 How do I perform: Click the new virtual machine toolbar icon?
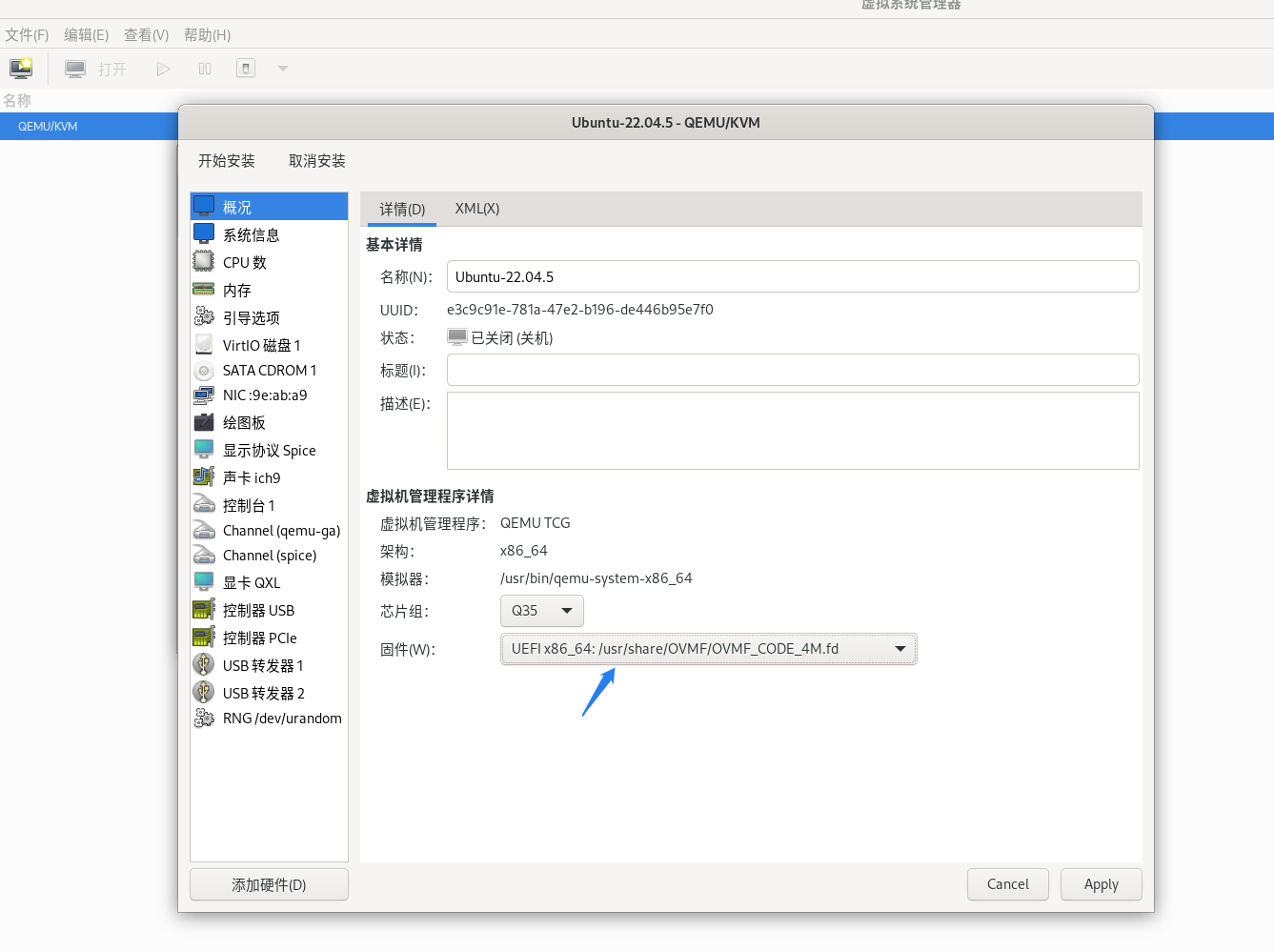pyautogui.click(x=21, y=69)
